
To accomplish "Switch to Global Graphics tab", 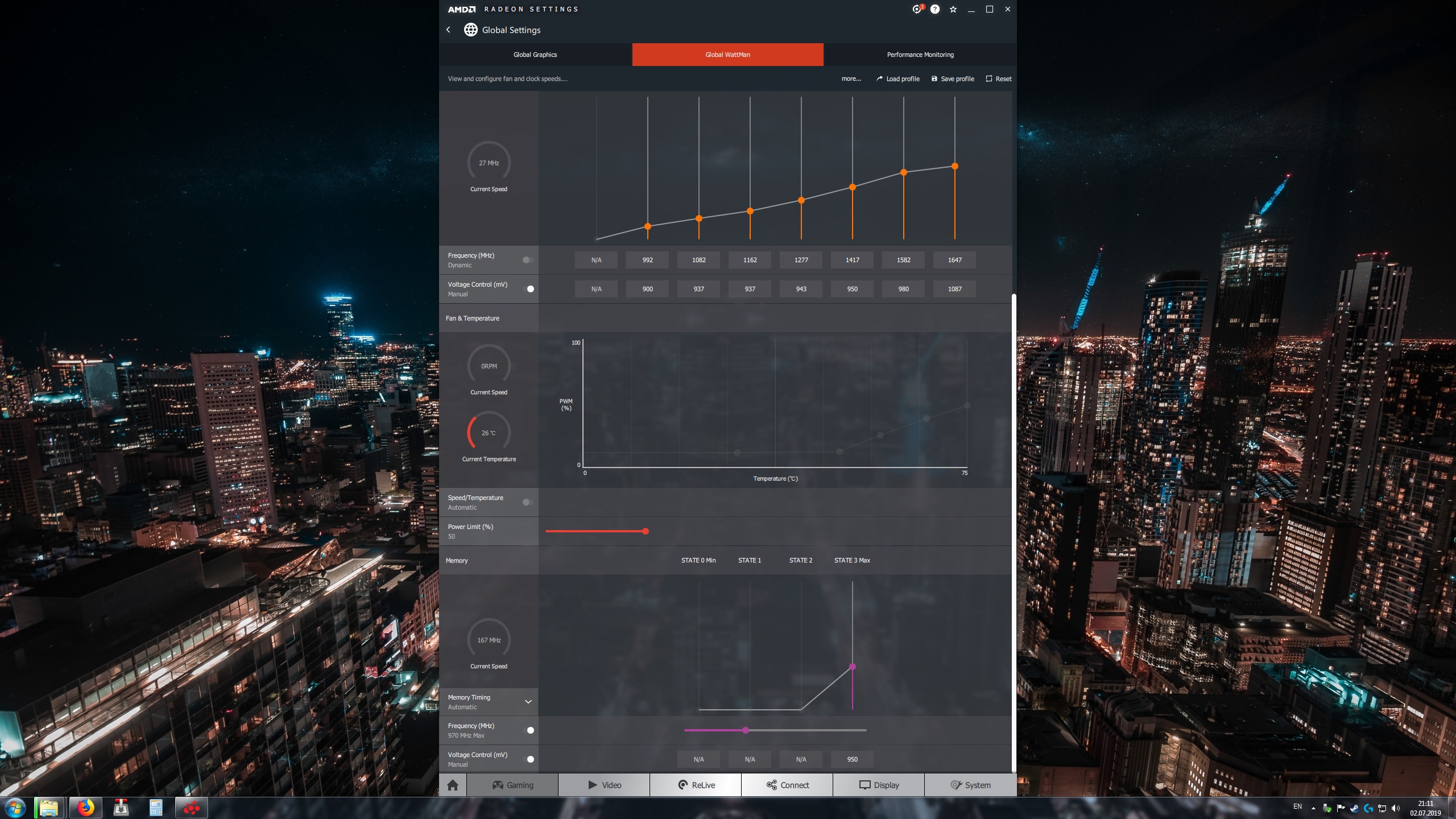I will point(535,55).
